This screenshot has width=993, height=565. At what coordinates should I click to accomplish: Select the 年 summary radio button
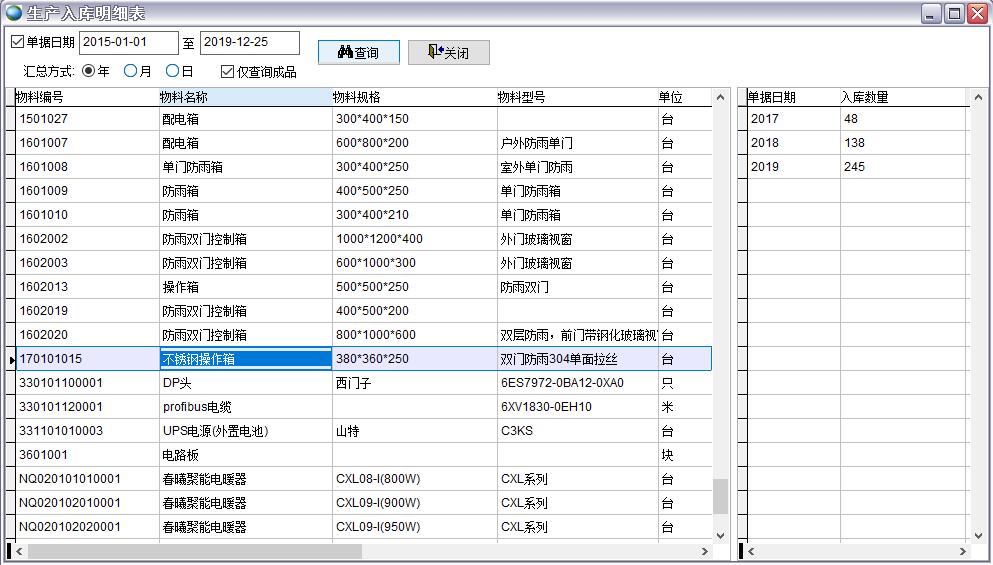[x=89, y=71]
